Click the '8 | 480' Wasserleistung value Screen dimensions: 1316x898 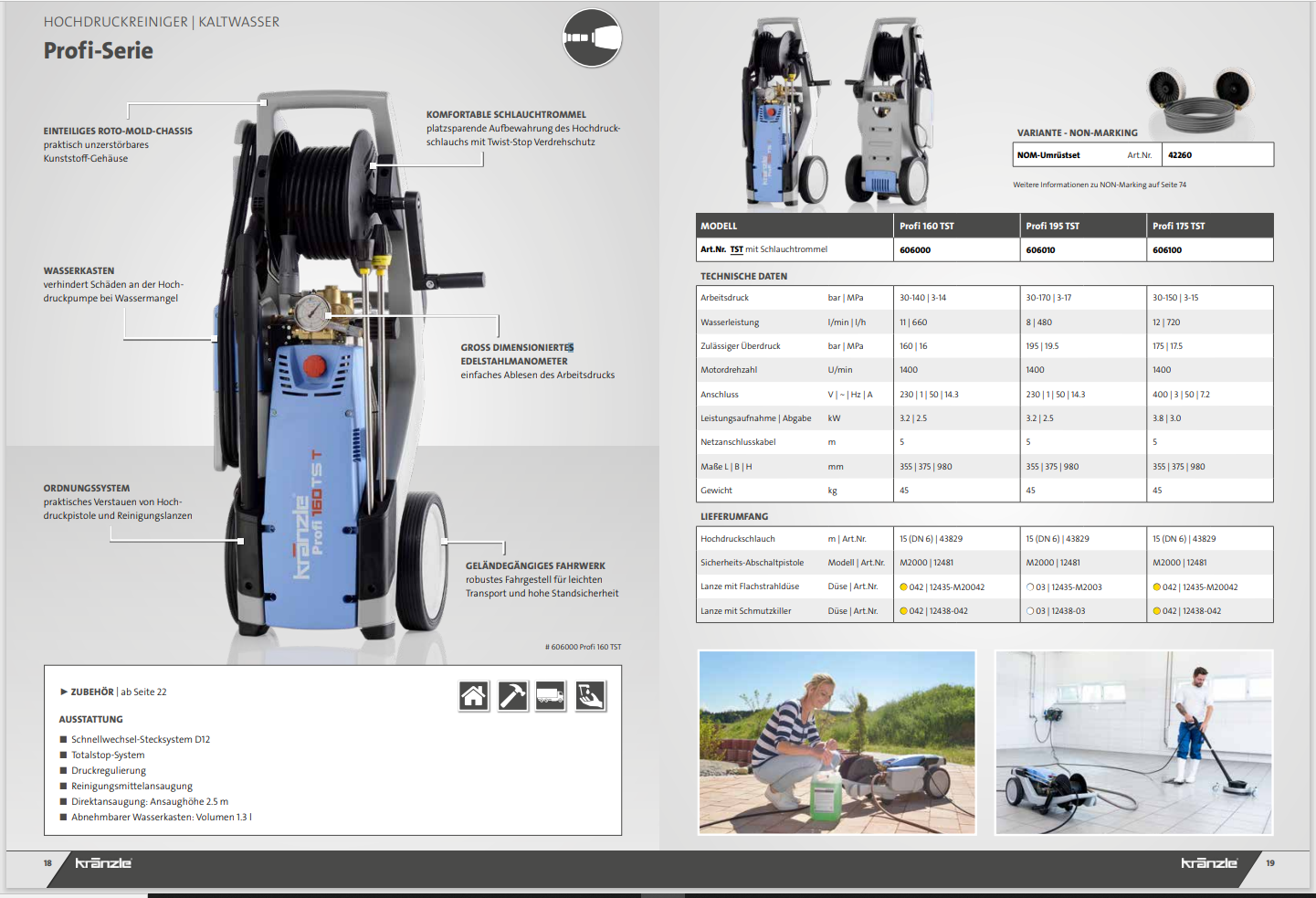point(1039,322)
